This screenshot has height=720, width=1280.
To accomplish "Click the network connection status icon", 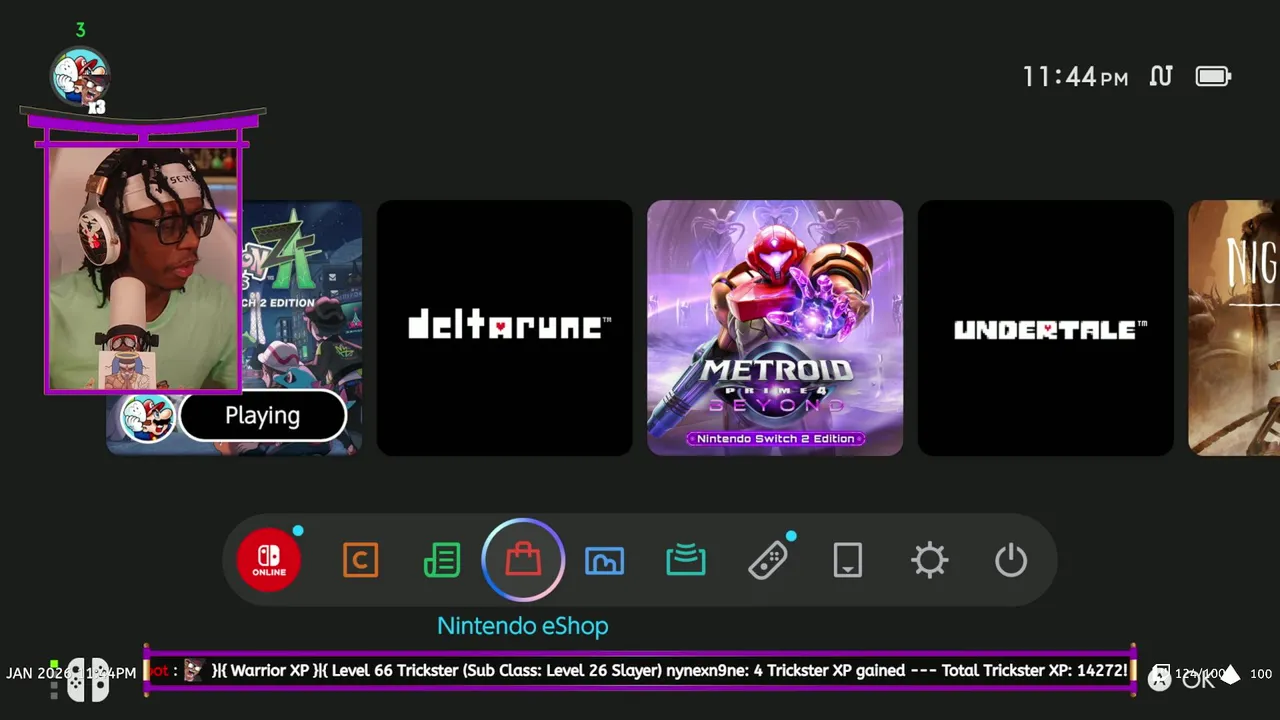I will 1161,76.
